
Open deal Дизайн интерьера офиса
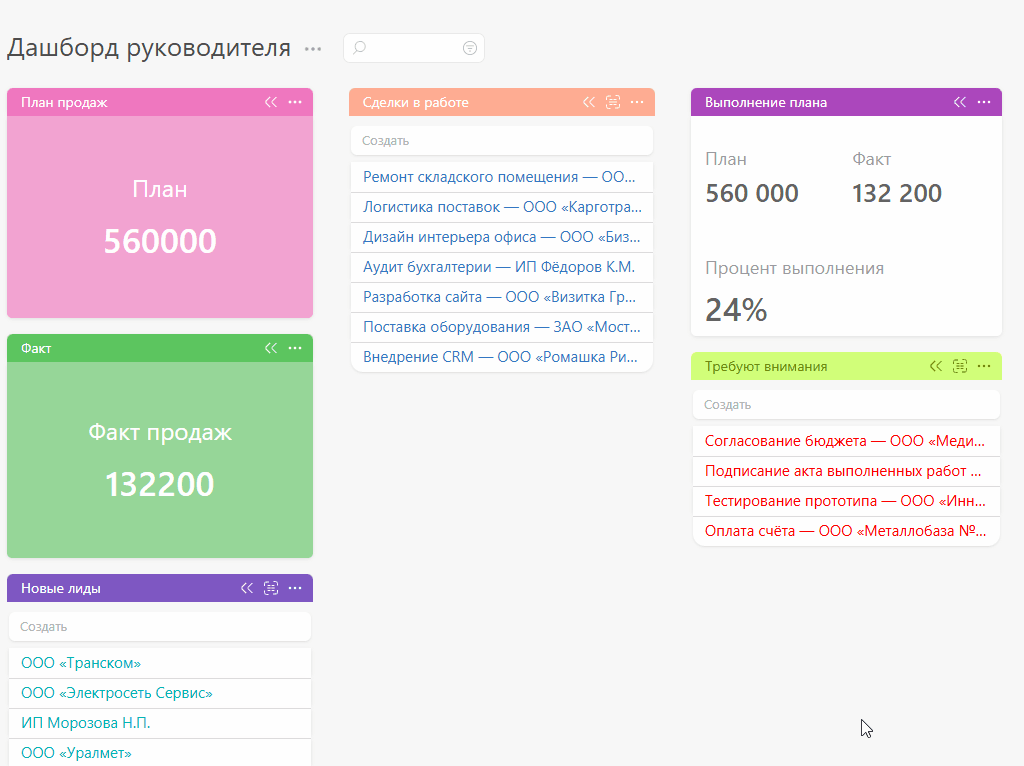[502, 237]
